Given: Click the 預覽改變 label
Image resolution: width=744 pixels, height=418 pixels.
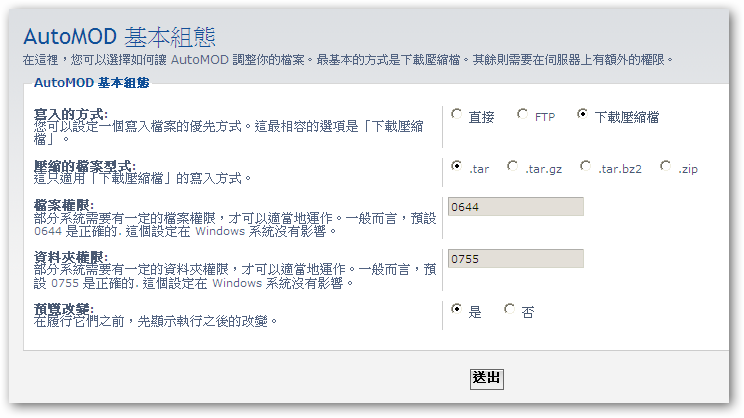Looking at the screenshot, I should 64,308.
